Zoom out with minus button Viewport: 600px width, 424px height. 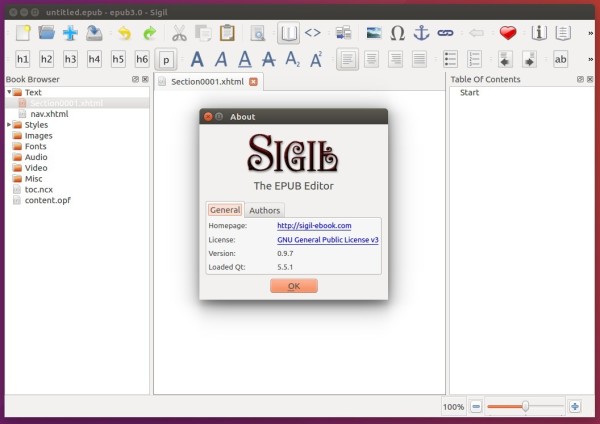pos(476,406)
